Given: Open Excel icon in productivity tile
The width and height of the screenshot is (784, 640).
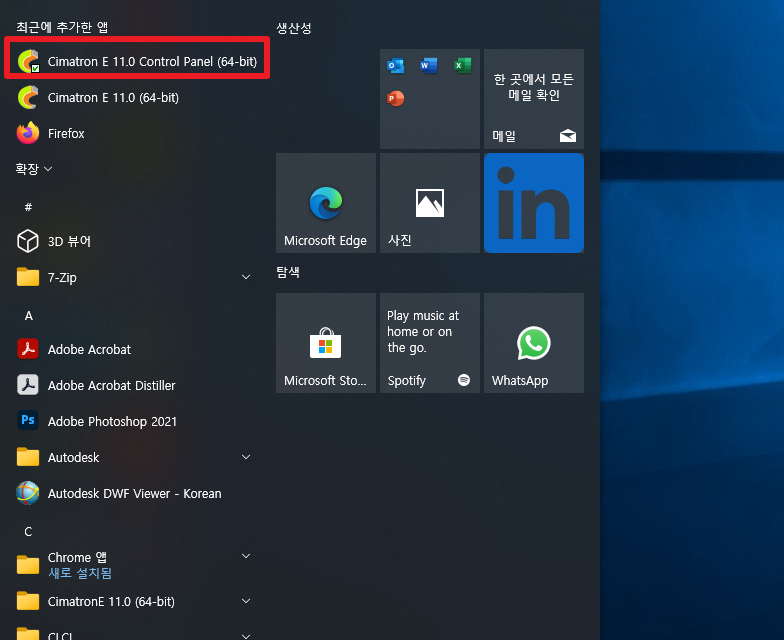Looking at the screenshot, I should [462, 66].
